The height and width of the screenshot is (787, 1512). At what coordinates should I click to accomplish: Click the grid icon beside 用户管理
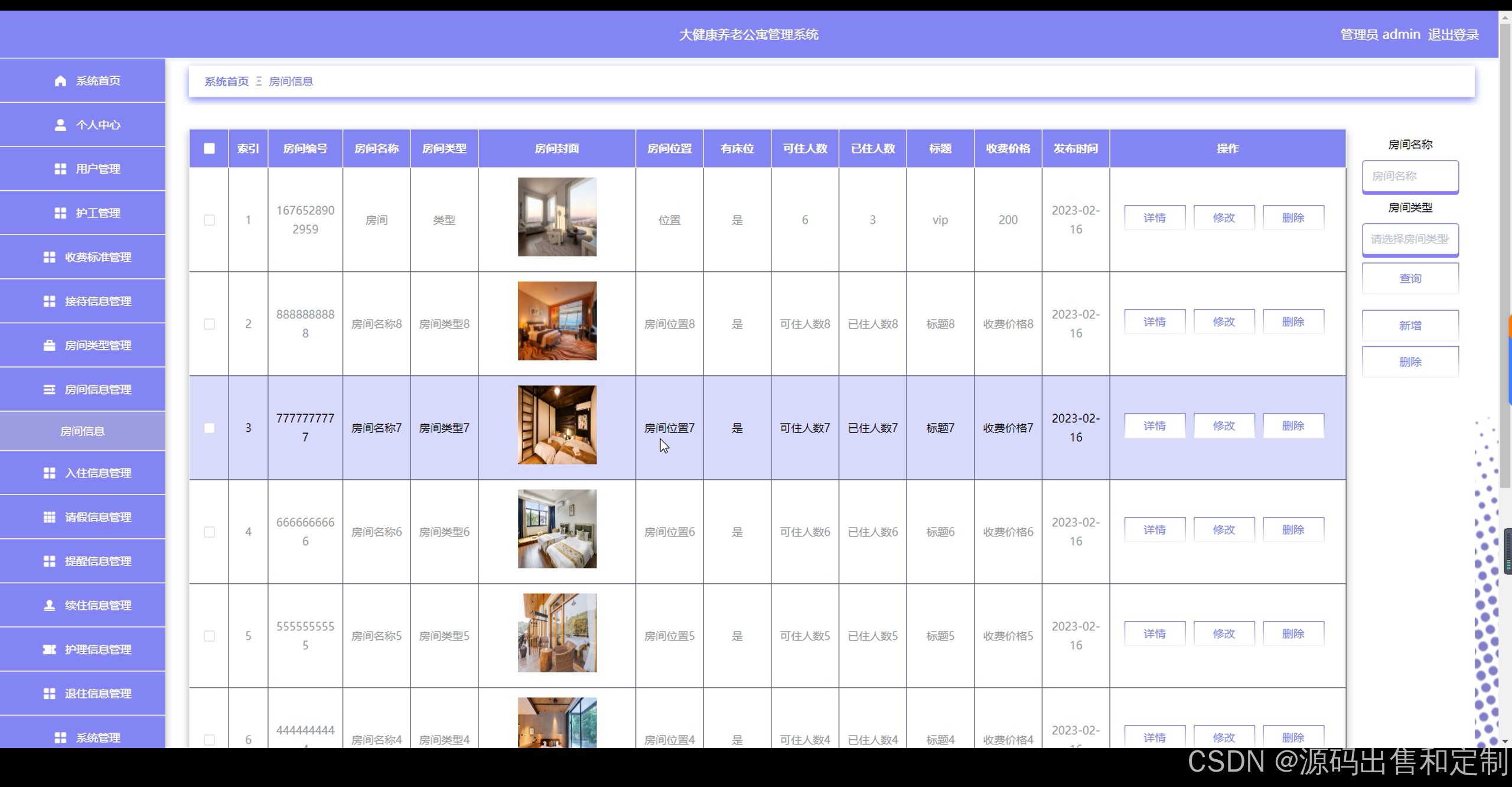coord(60,169)
